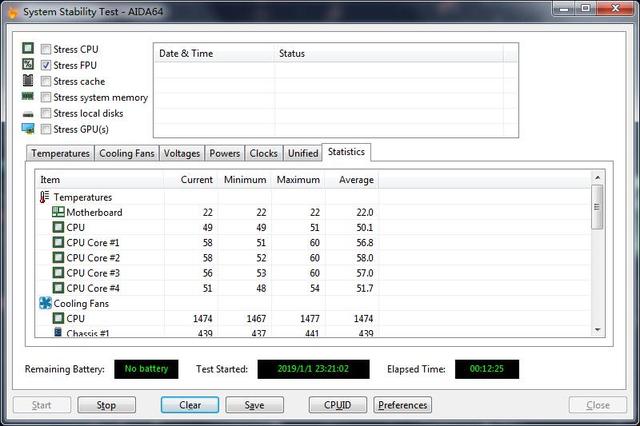This screenshot has height=426, width=640.
Task: Select the Clocks tab
Action: [263, 153]
